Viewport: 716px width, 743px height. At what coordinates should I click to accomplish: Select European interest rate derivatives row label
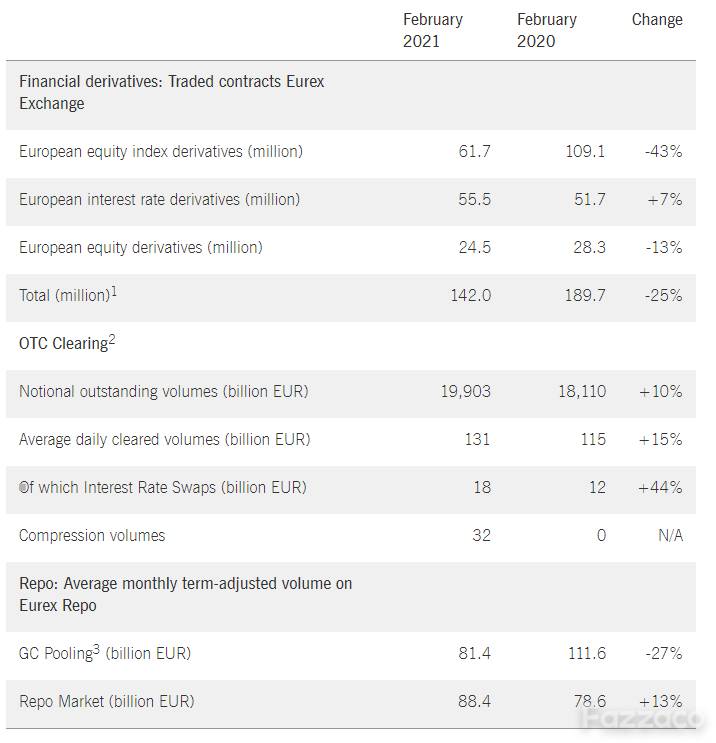159,199
